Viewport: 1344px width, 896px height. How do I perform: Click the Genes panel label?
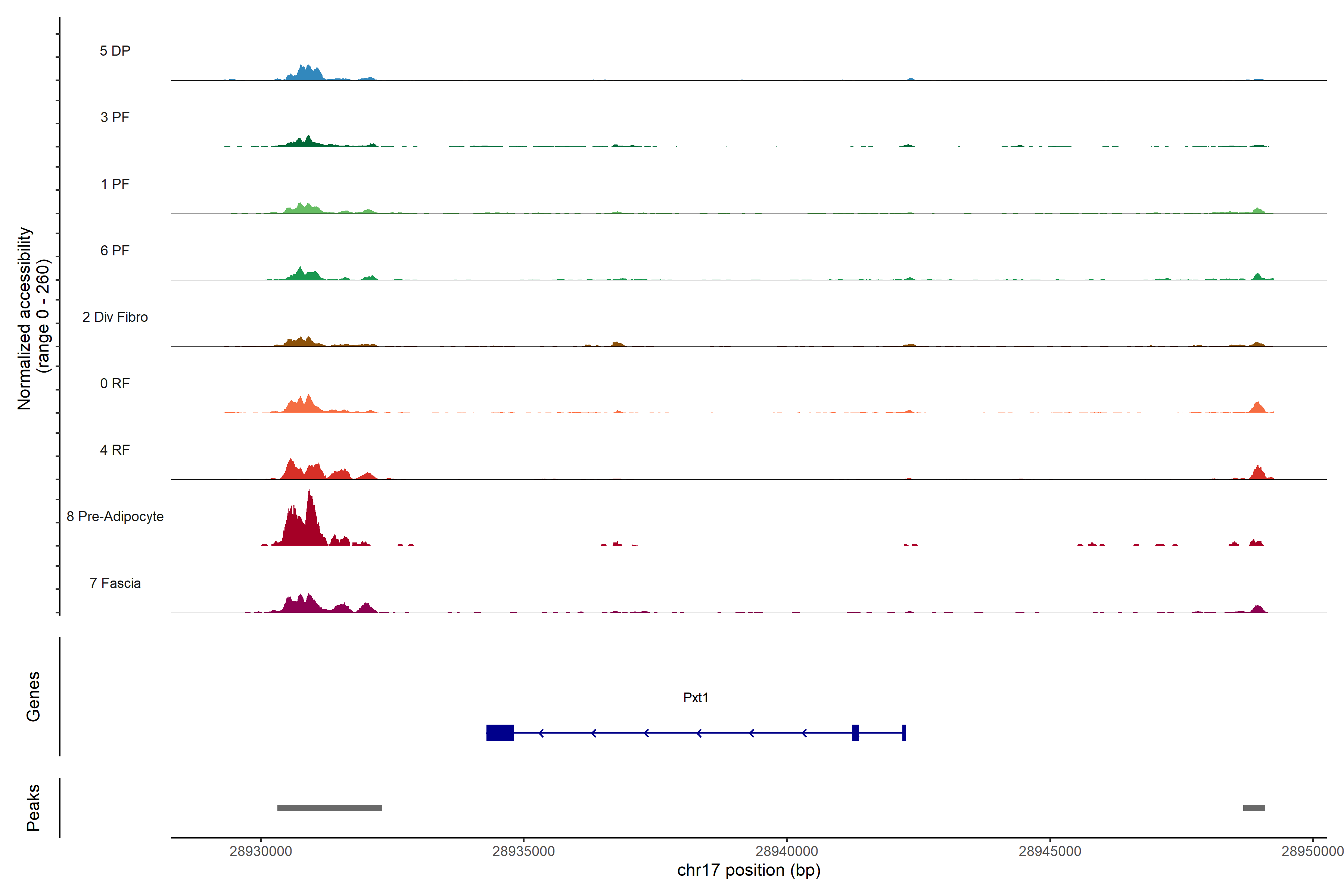click(x=33, y=697)
